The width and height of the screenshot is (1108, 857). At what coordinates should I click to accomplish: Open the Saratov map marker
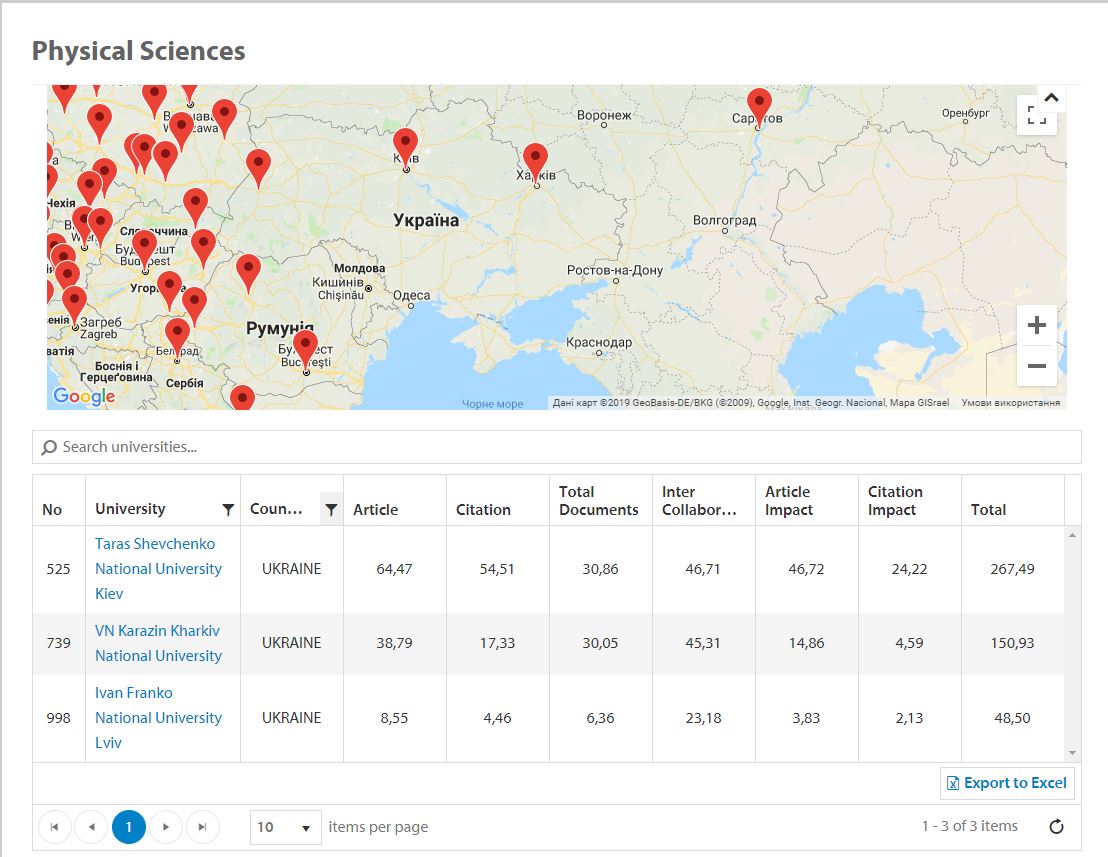(759, 106)
